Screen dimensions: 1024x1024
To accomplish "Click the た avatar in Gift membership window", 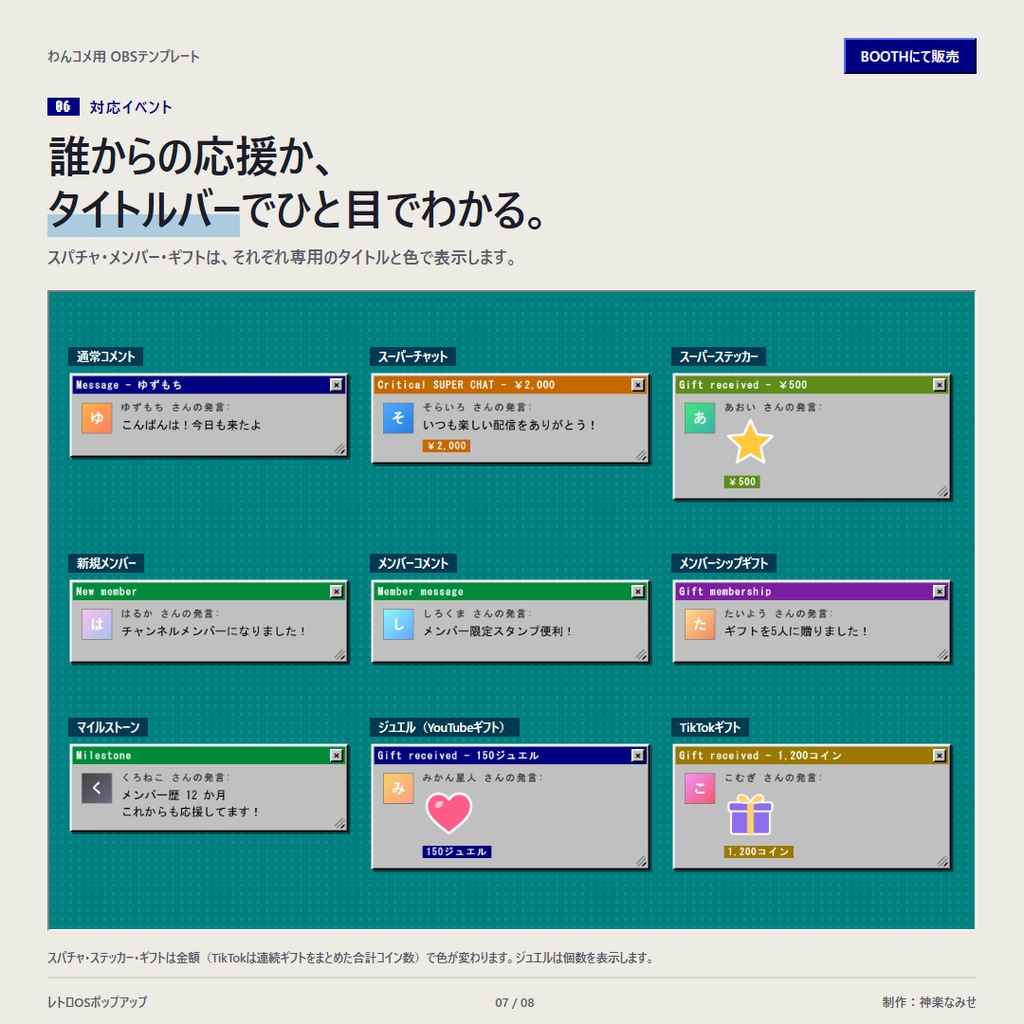I will coord(699,624).
